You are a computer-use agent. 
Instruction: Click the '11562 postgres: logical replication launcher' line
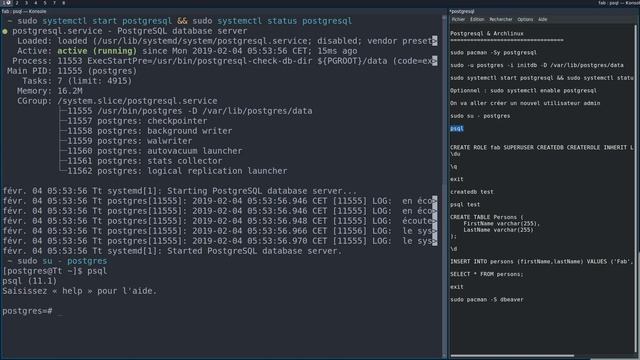click(177, 171)
